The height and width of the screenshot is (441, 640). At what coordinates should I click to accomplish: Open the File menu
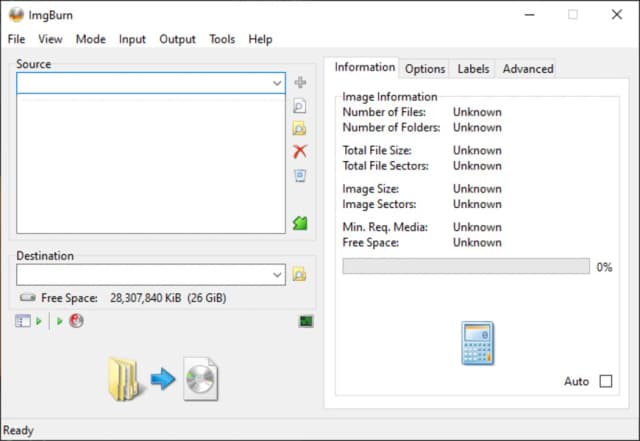pyautogui.click(x=16, y=39)
